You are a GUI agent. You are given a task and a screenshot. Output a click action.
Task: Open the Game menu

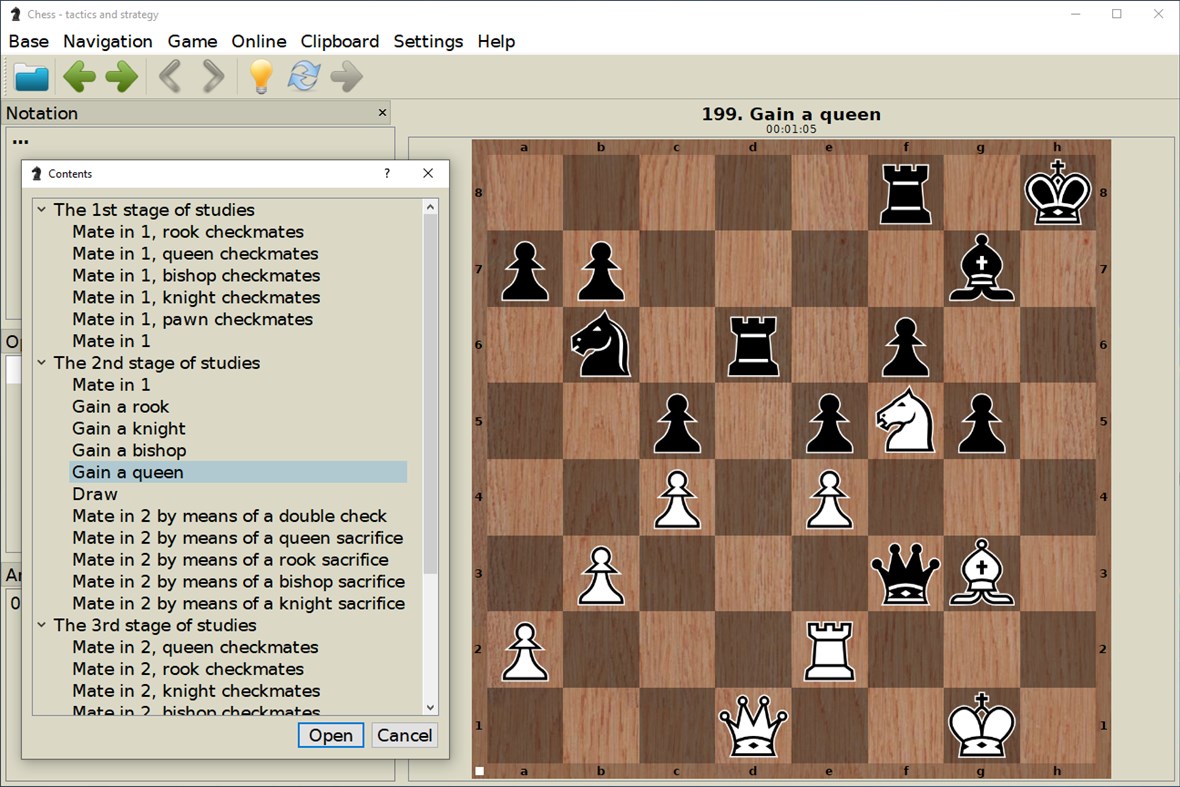tap(192, 41)
